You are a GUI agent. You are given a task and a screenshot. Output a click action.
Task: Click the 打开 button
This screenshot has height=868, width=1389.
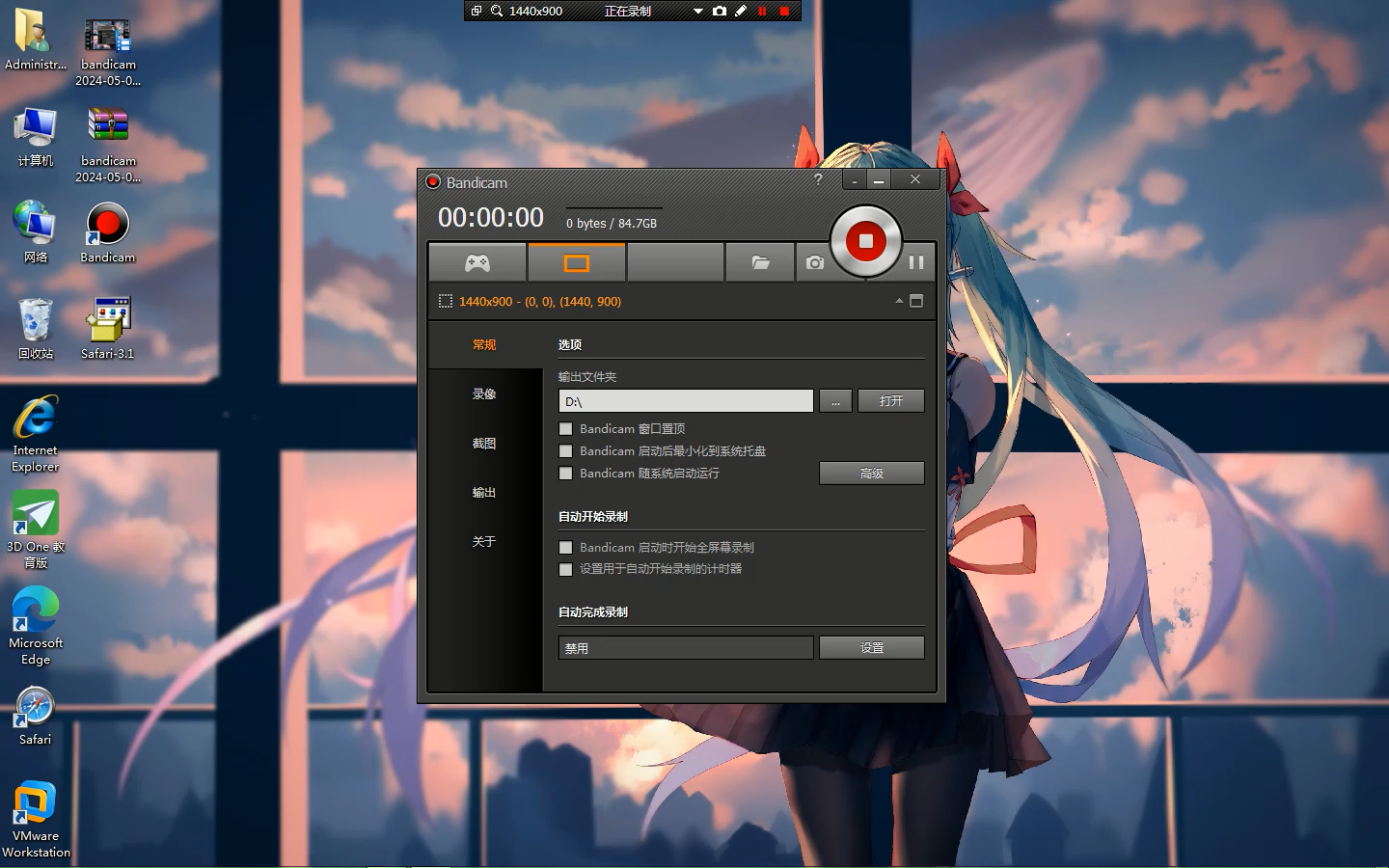[891, 401]
